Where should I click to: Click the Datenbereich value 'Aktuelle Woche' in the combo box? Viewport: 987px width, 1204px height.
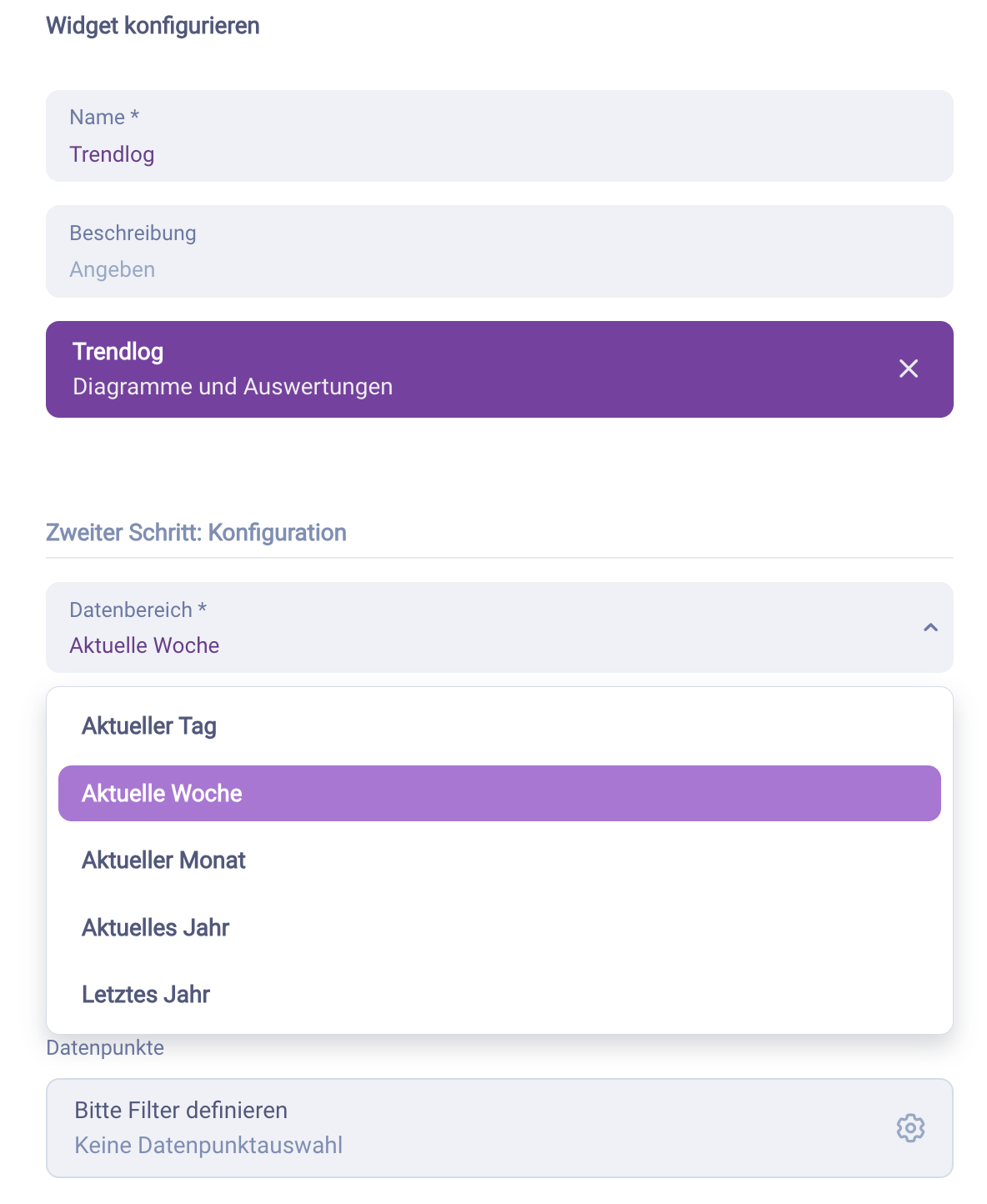tap(144, 645)
